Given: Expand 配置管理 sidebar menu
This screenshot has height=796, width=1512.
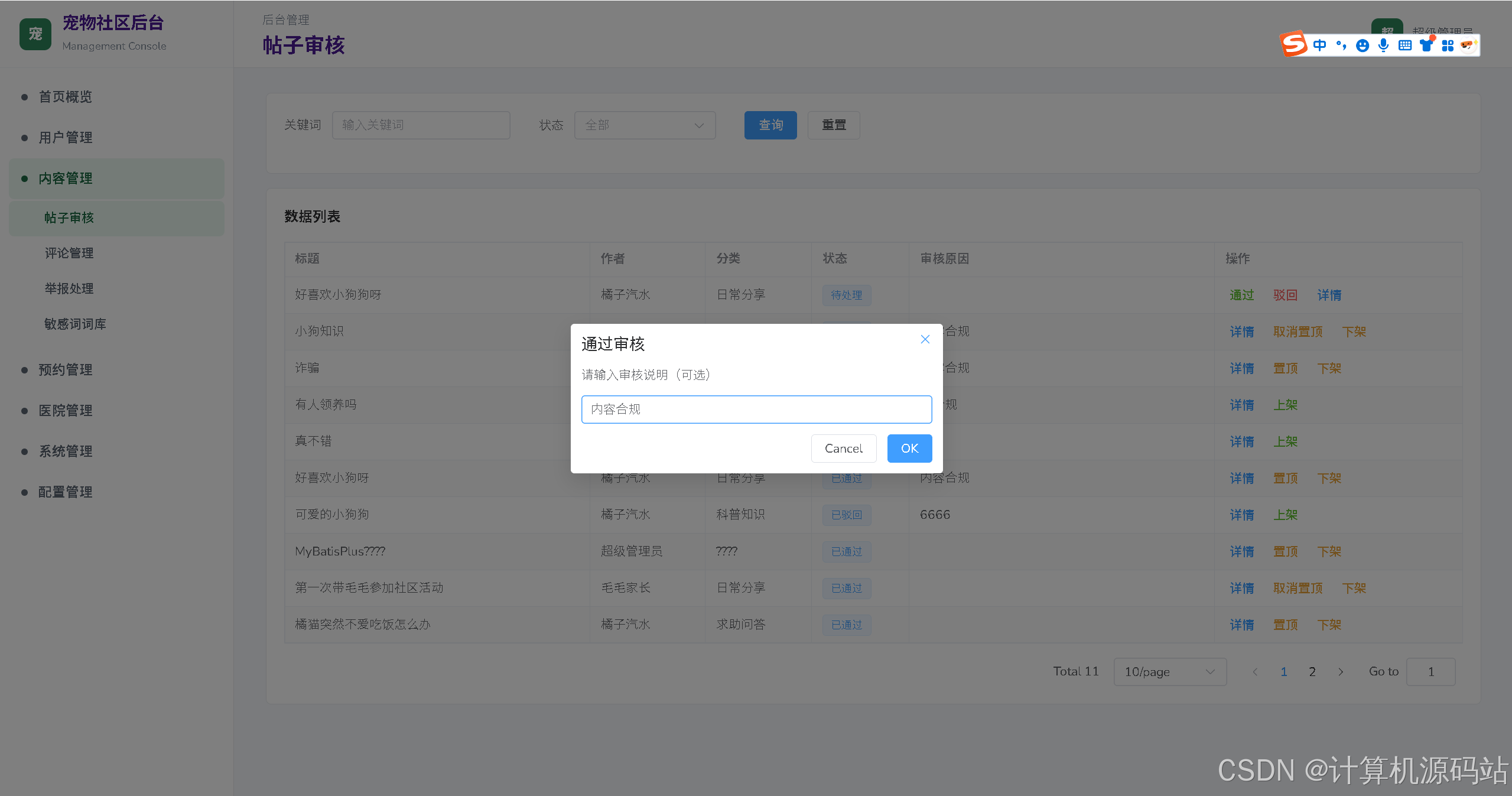Looking at the screenshot, I should click(116, 492).
